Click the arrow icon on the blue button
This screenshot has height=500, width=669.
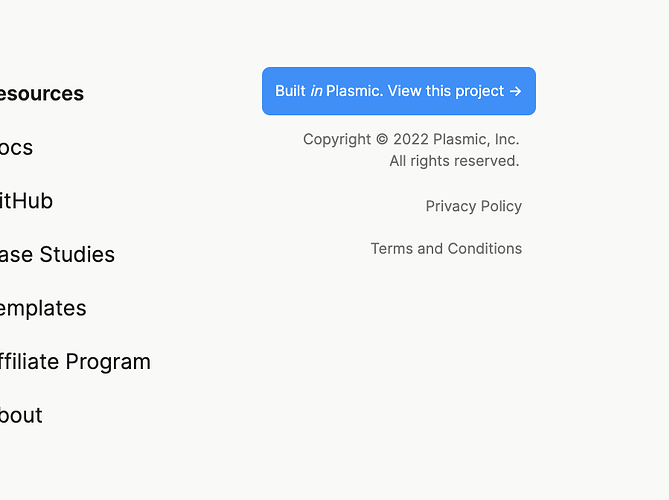[x=515, y=91]
